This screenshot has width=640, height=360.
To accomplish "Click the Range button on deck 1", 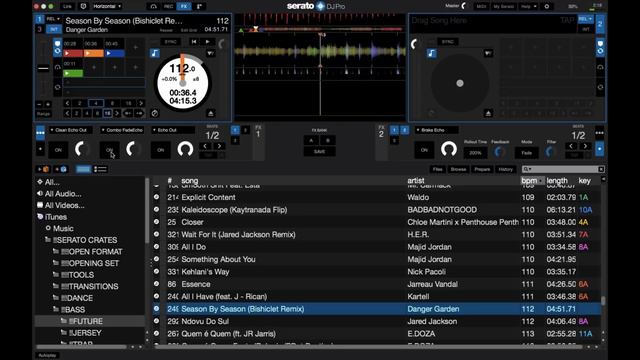I will point(43,113).
